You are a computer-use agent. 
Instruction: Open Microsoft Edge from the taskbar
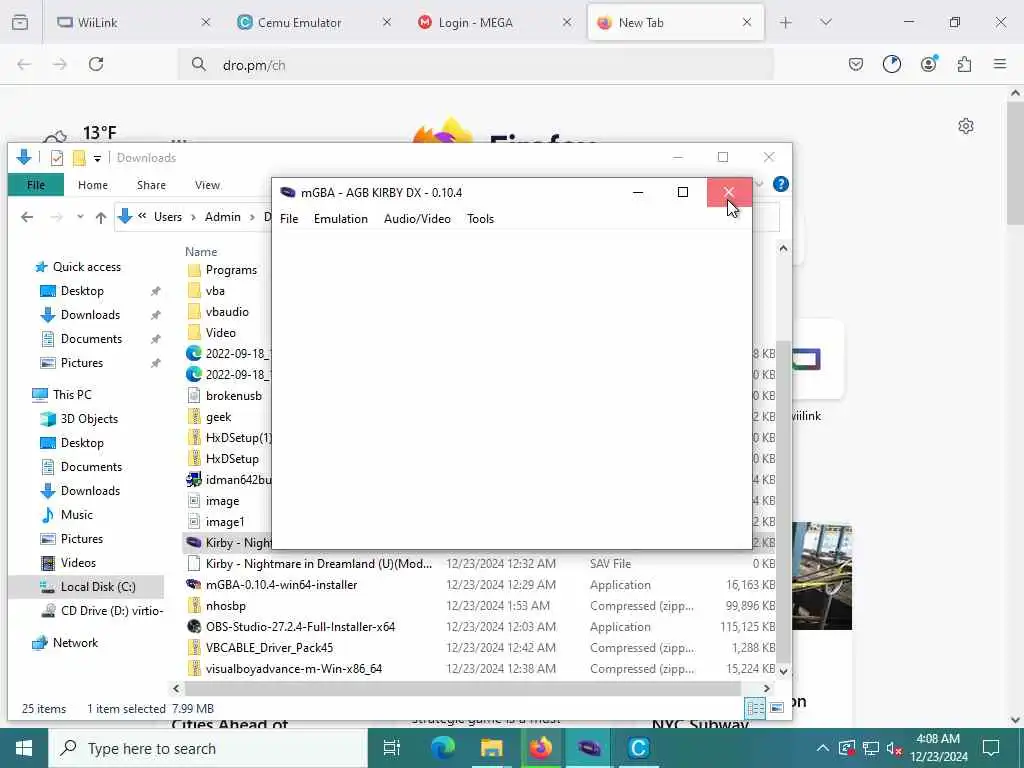tap(442, 748)
